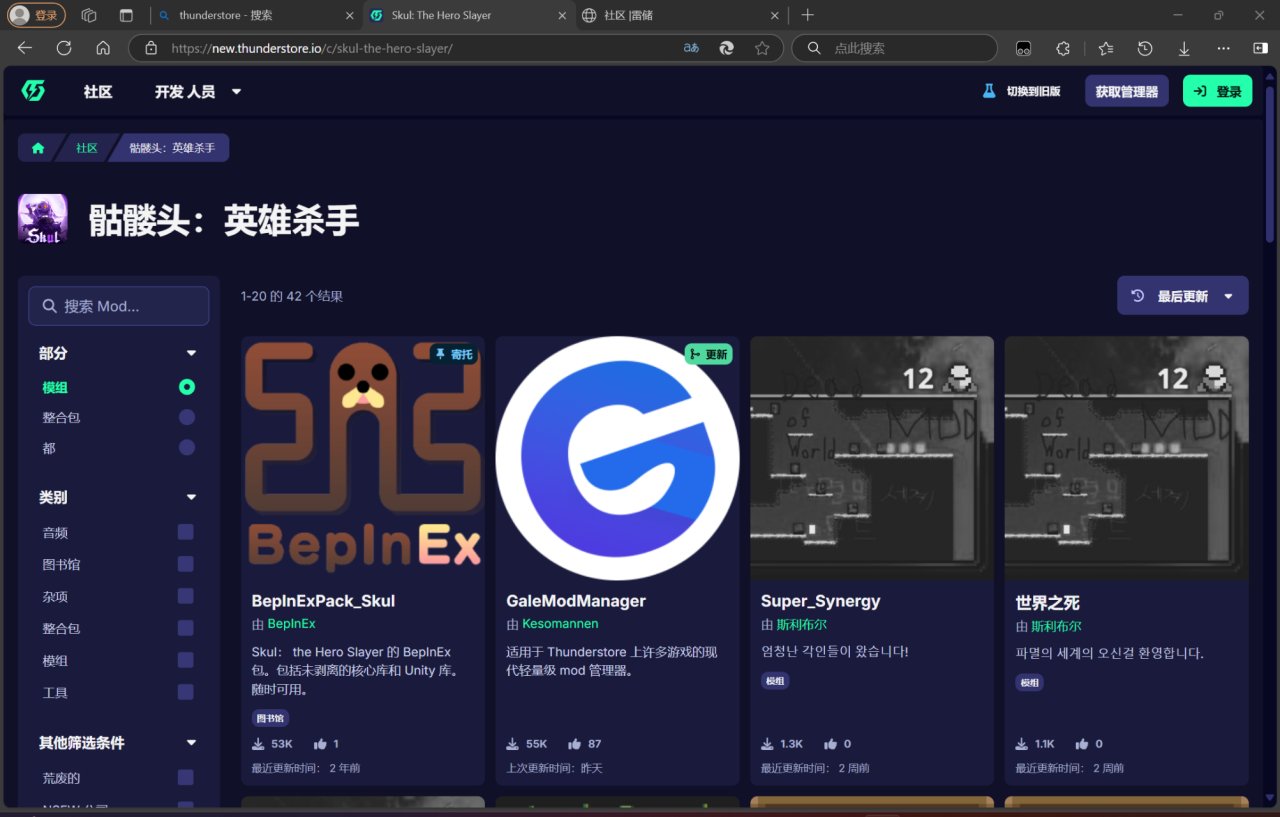Click the 1-20 的 42 个结果 text

pyautogui.click(x=292, y=296)
